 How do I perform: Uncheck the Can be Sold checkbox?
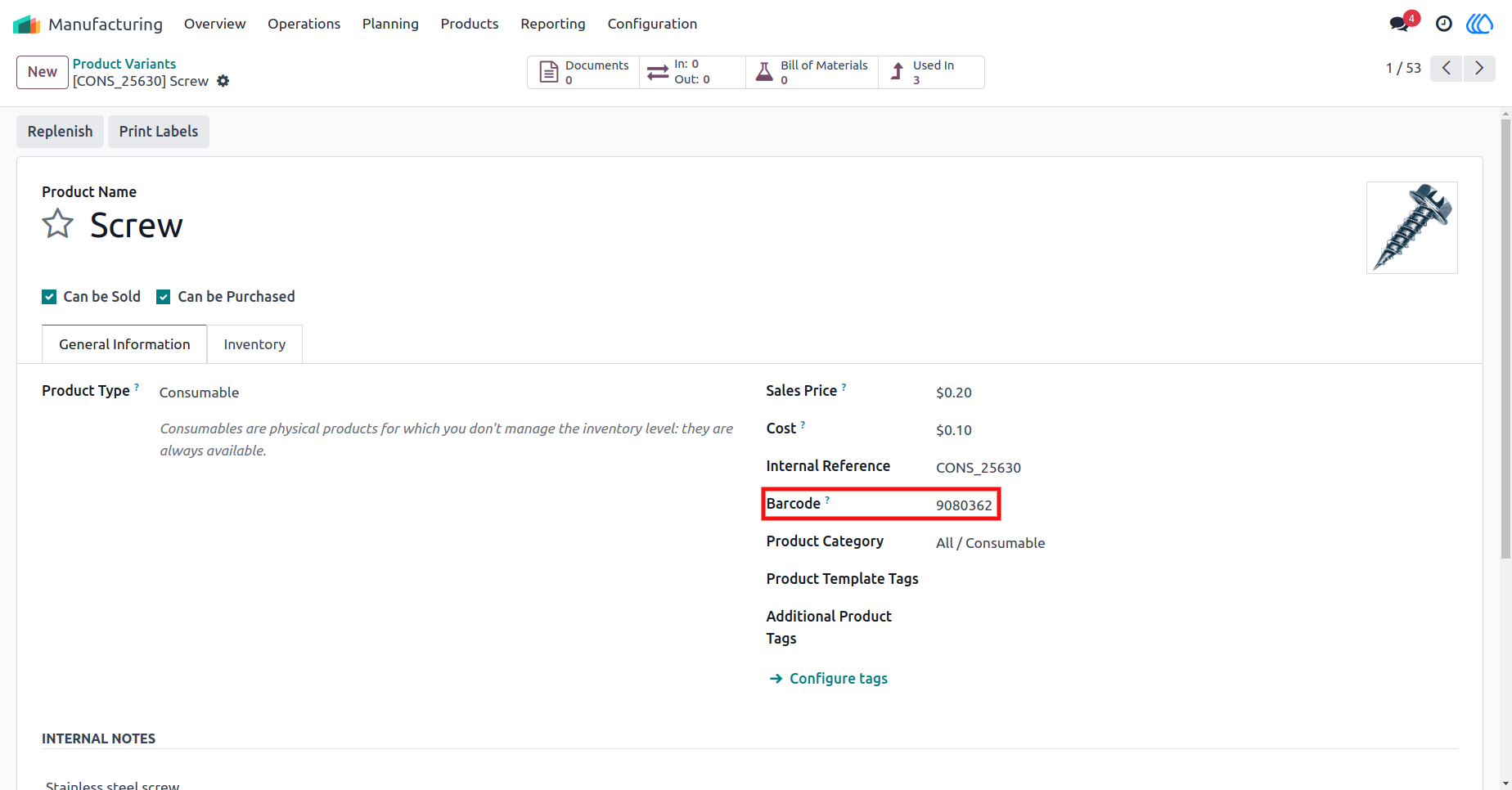pos(49,297)
